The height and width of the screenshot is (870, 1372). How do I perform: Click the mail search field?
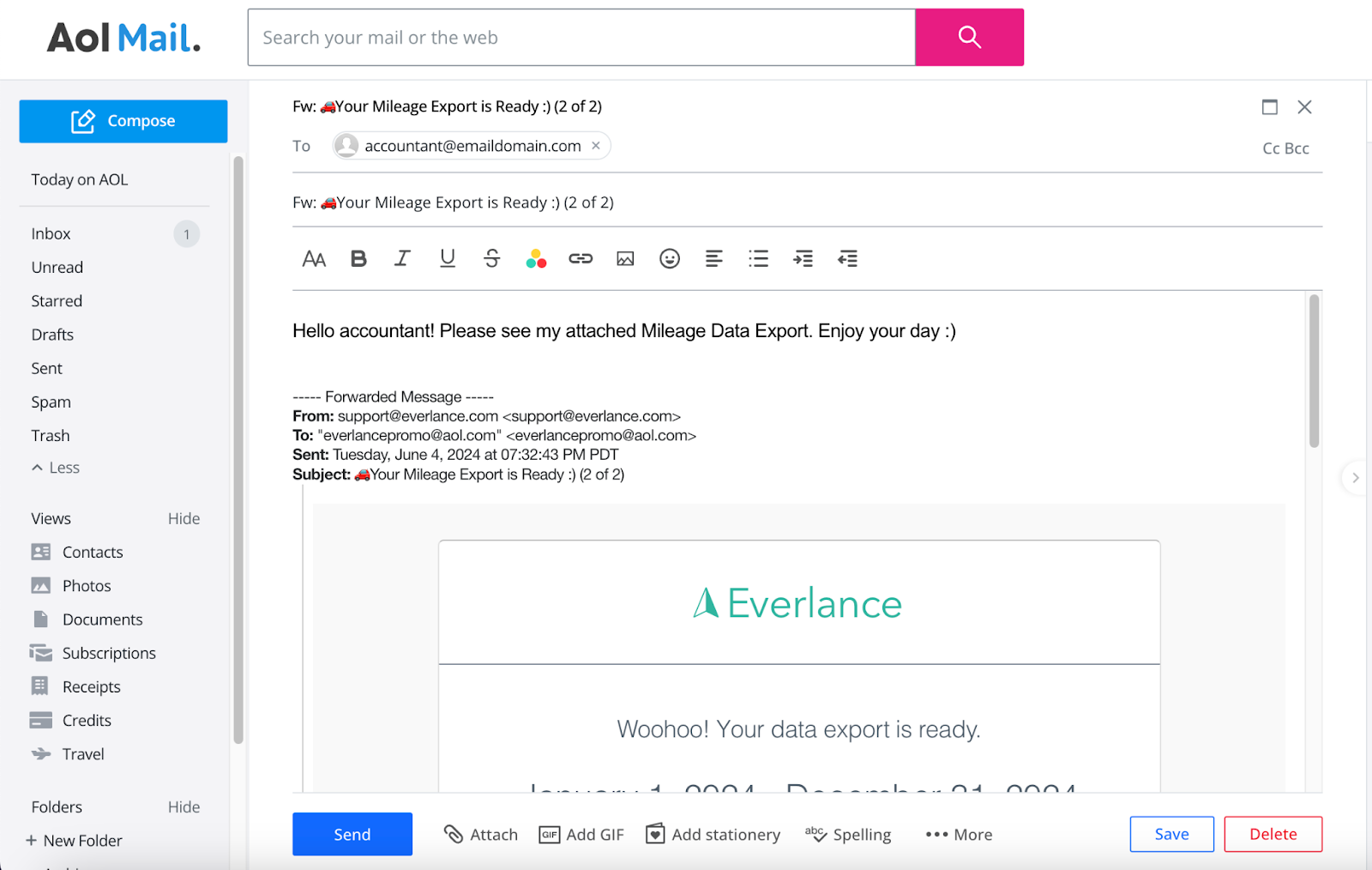tap(581, 38)
